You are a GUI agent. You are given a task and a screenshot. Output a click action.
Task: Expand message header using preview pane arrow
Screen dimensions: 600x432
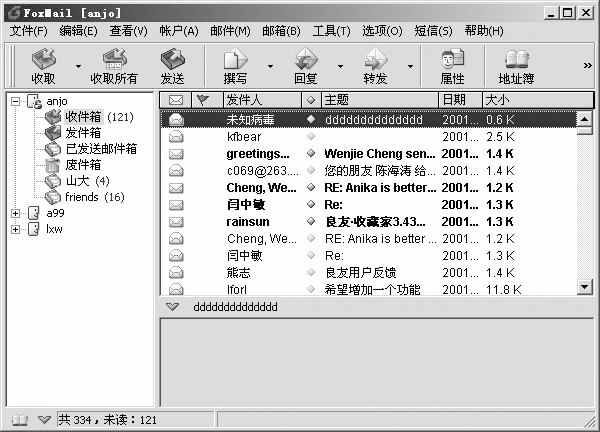pyautogui.click(x=173, y=306)
